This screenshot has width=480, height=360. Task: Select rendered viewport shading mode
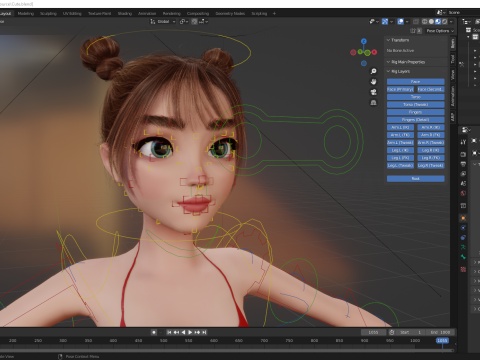tap(444, 21)
